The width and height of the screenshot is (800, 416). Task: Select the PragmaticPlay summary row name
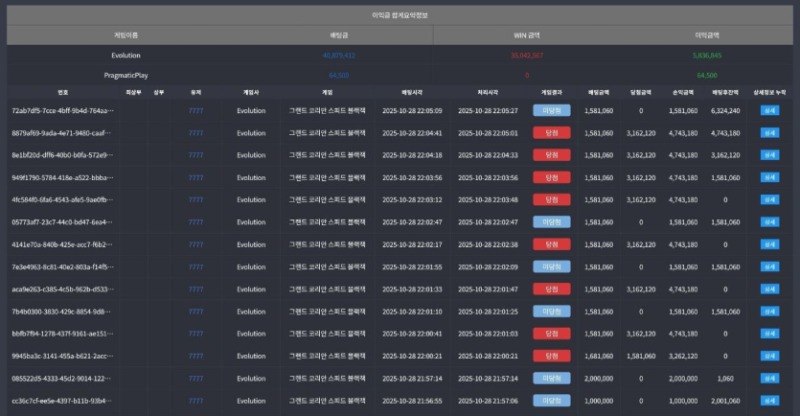point(126,75)
